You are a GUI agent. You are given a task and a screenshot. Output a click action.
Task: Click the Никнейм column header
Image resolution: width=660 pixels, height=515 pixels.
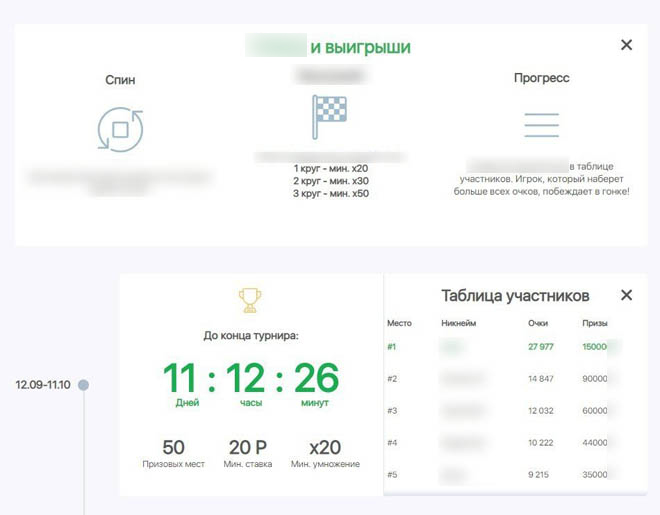tap(459, 324)
